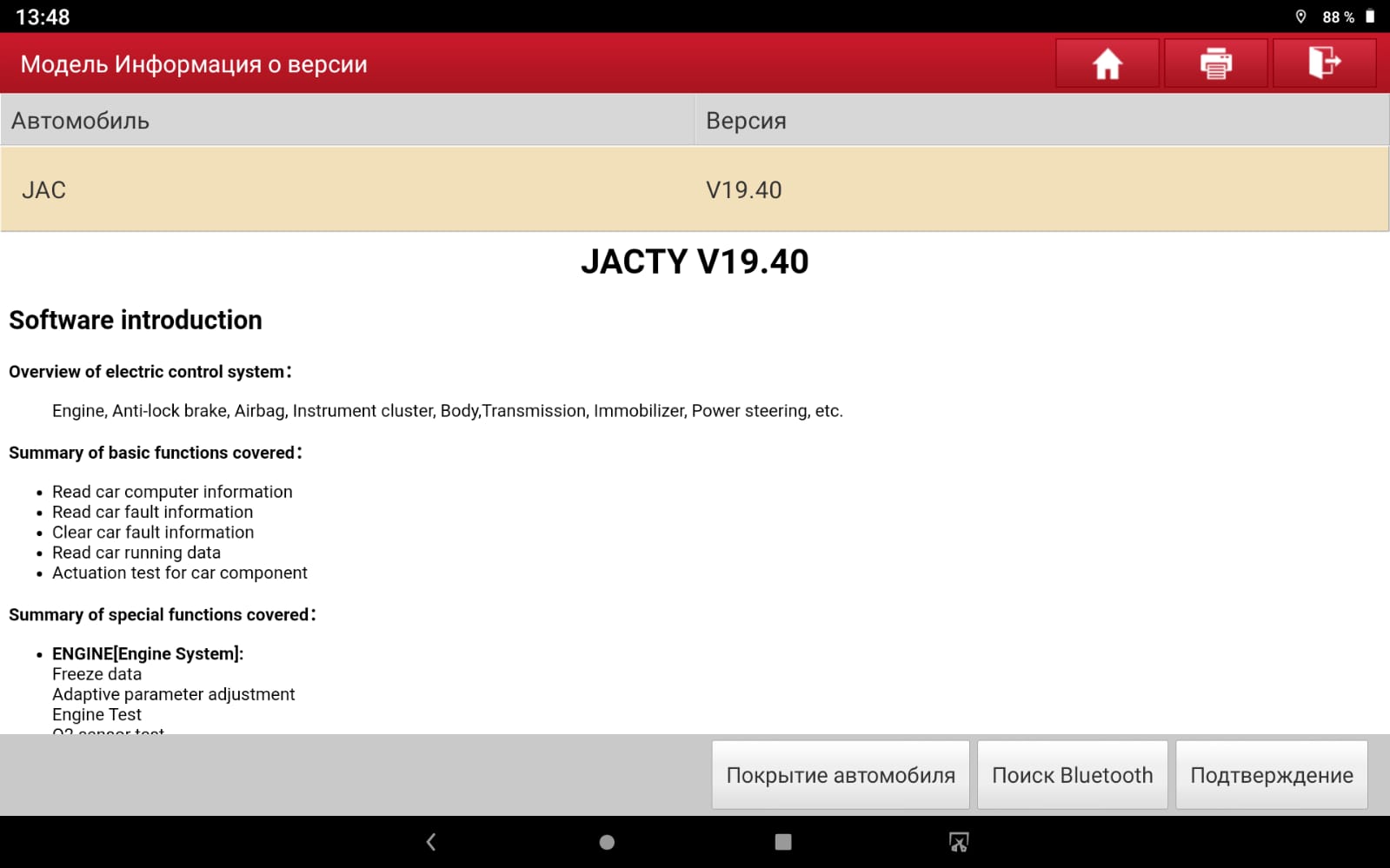Screen dimensions: 1390x868
Task: Confirm with Подтверждение button
Action: (1271, 775)
